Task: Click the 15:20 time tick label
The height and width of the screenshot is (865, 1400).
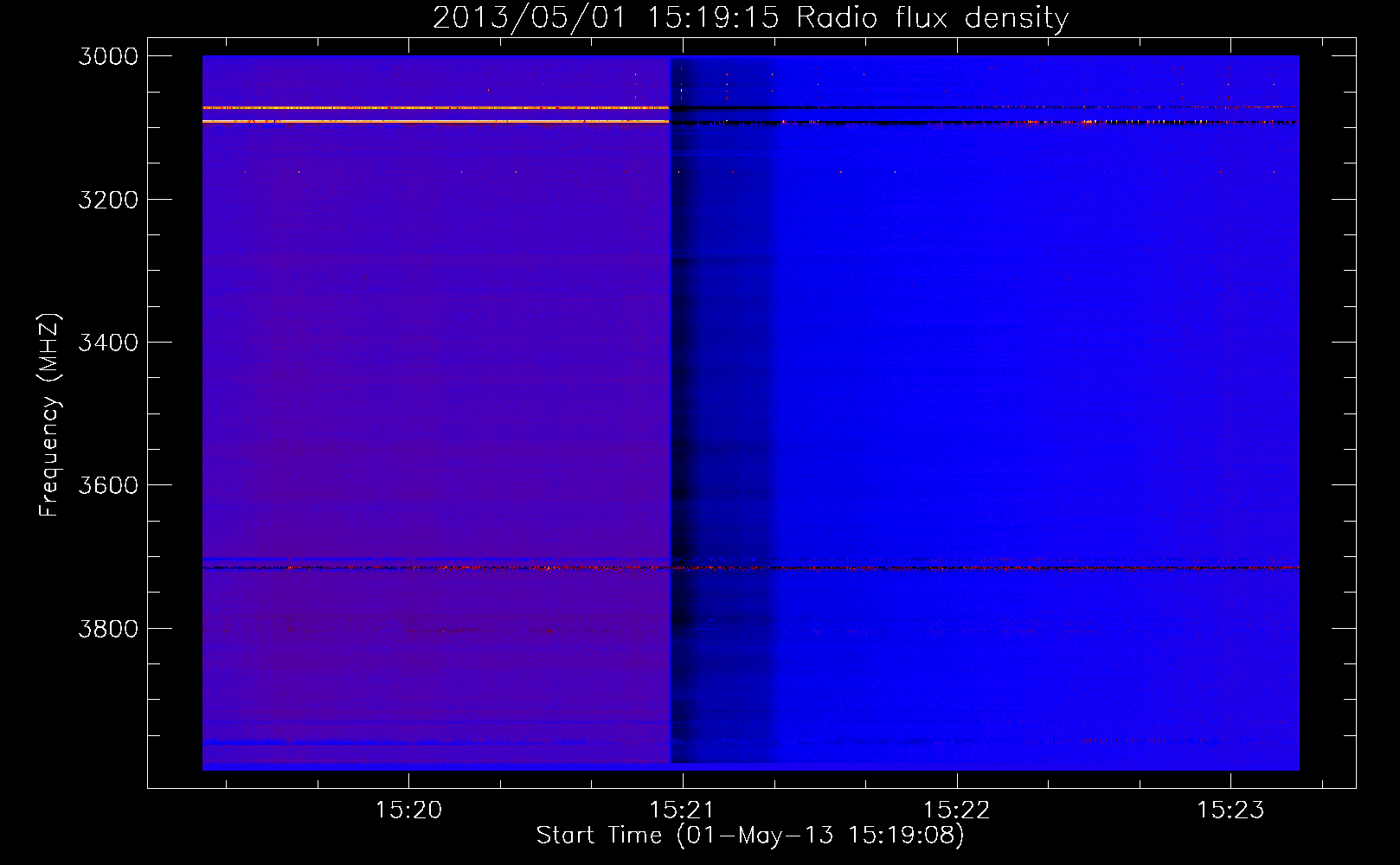Action: (x=408, y=810)
